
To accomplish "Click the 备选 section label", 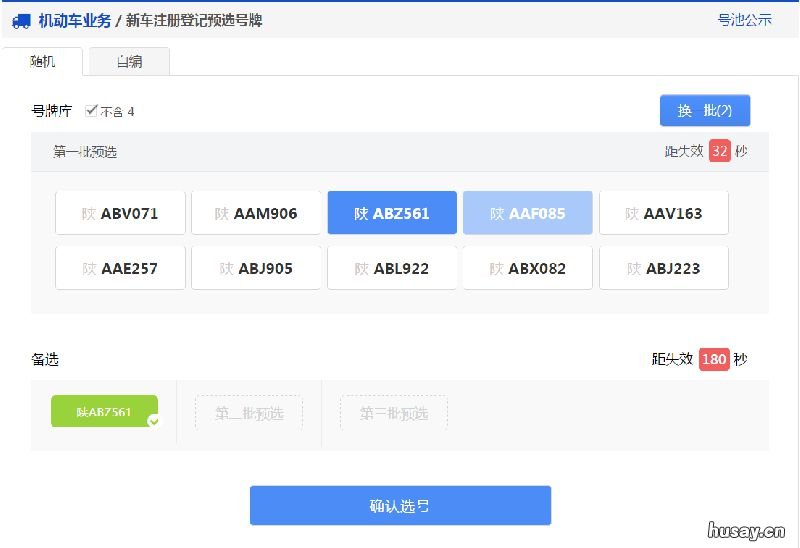I will coord(45,359).
